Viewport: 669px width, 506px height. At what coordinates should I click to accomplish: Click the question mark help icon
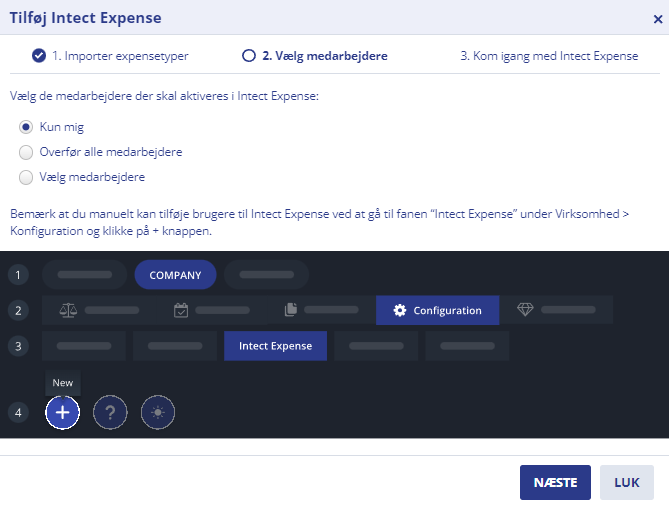click(110, 412)
